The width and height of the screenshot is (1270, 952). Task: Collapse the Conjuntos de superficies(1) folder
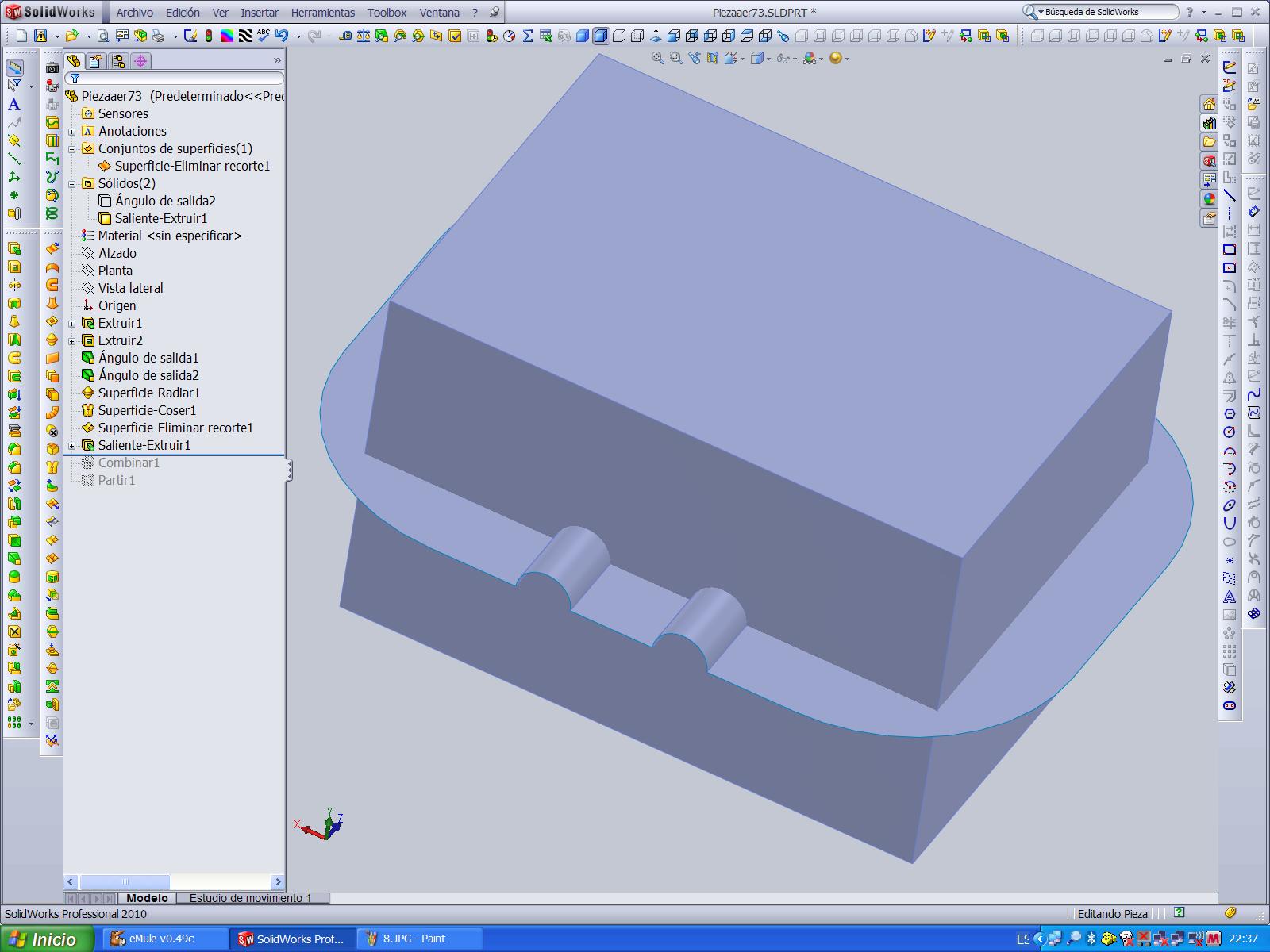point(72,149)
